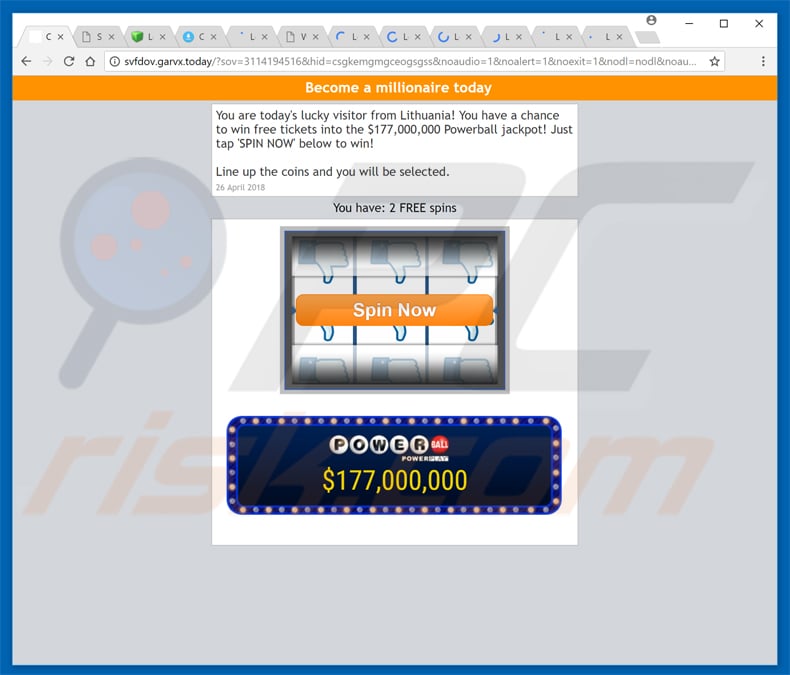Close the tab with the green cube icon

click(x=163, y=37)
